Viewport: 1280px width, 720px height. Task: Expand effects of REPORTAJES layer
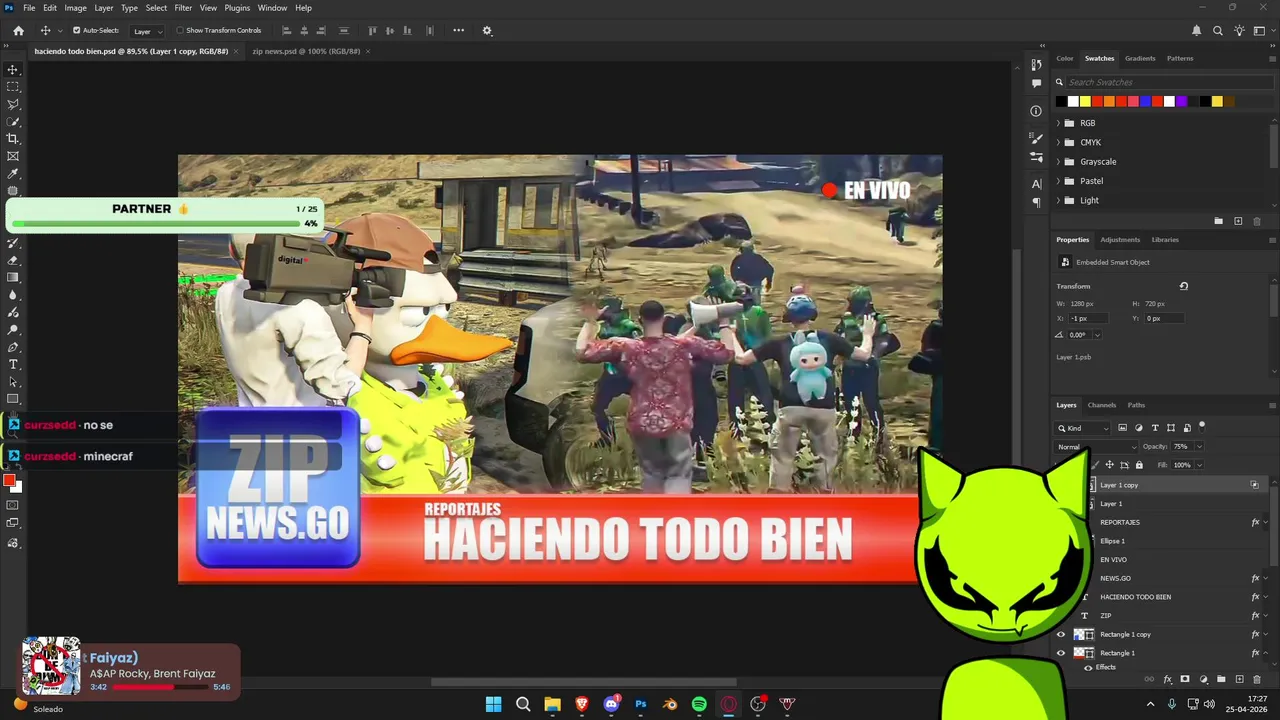[1267, 522]
